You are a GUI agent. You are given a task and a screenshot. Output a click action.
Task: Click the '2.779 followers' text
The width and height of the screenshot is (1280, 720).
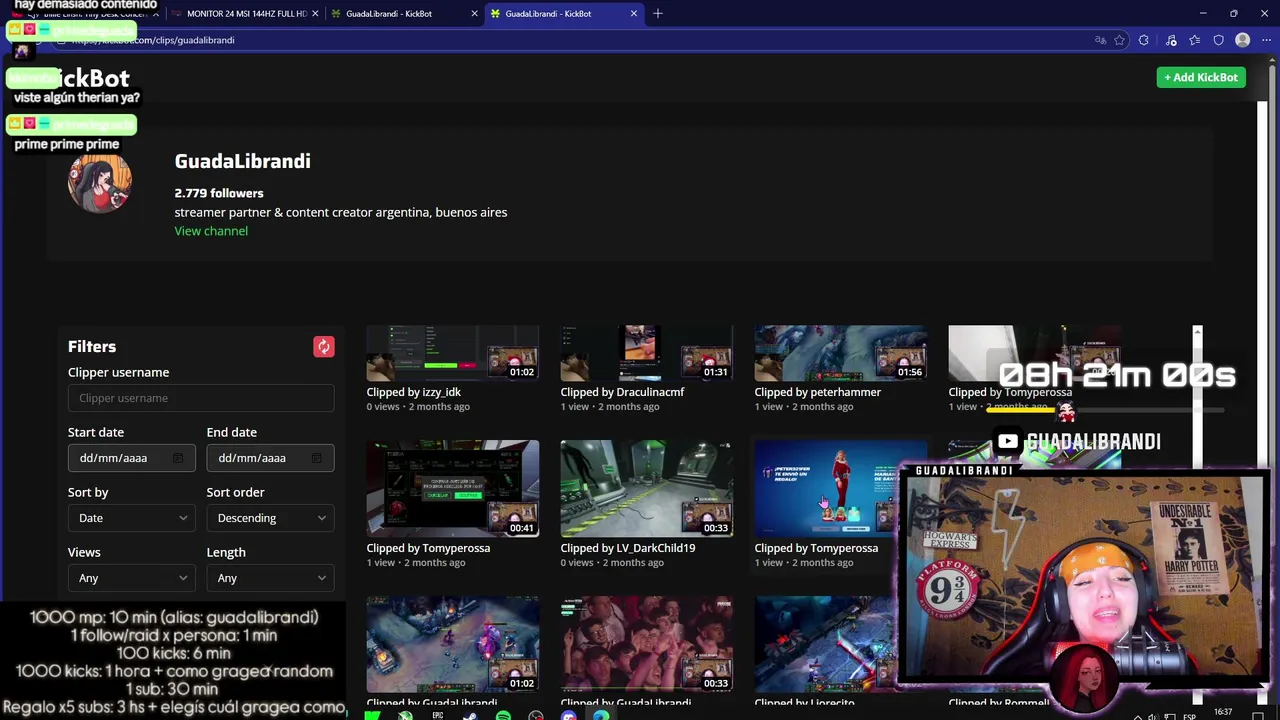(x=219, y=193)
